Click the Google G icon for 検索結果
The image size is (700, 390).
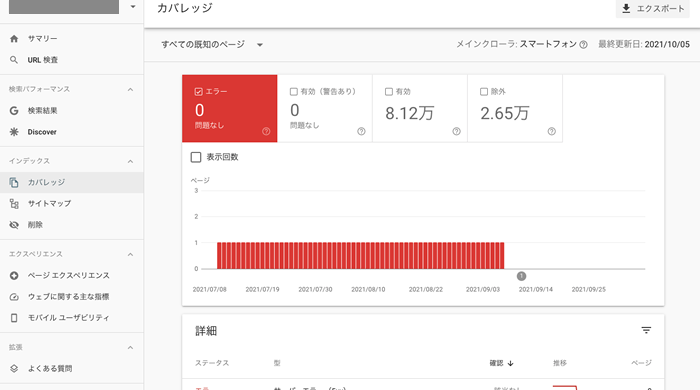click(14, 111)
